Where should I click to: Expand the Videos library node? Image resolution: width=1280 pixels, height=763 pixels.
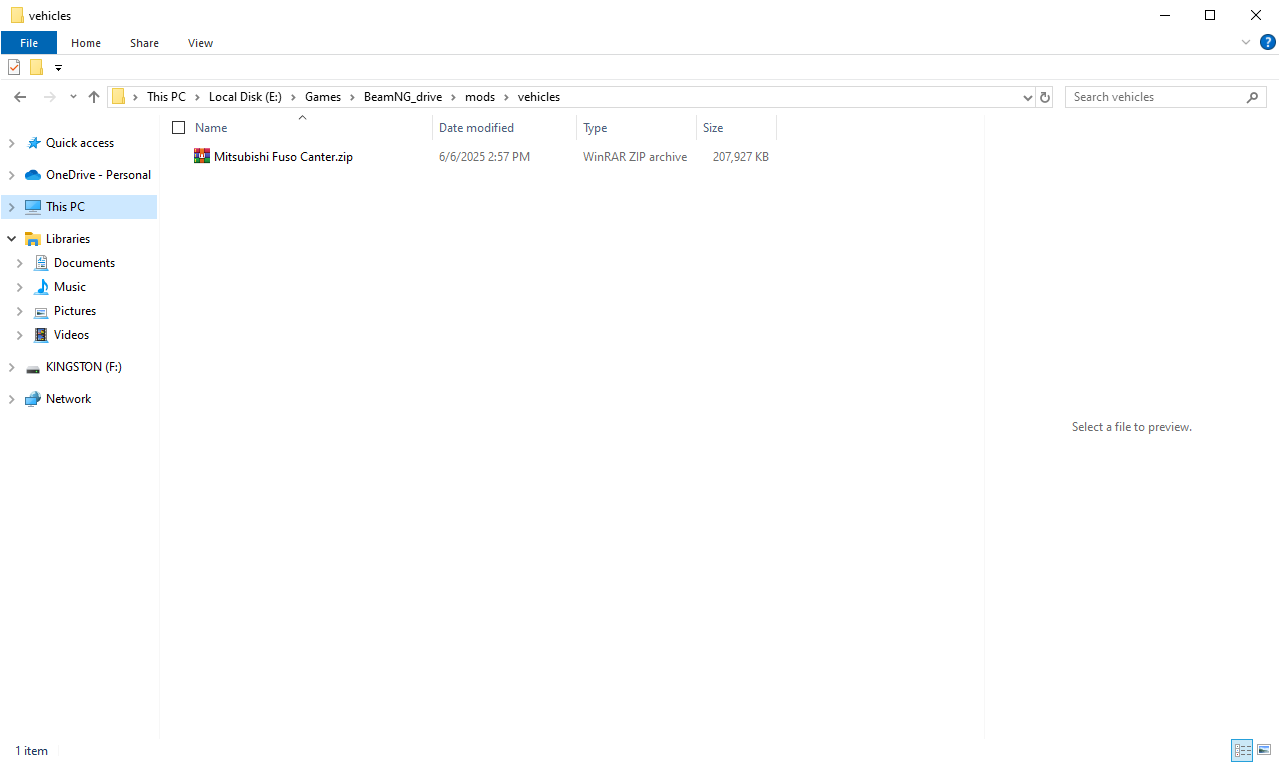[x=20, y=335]
